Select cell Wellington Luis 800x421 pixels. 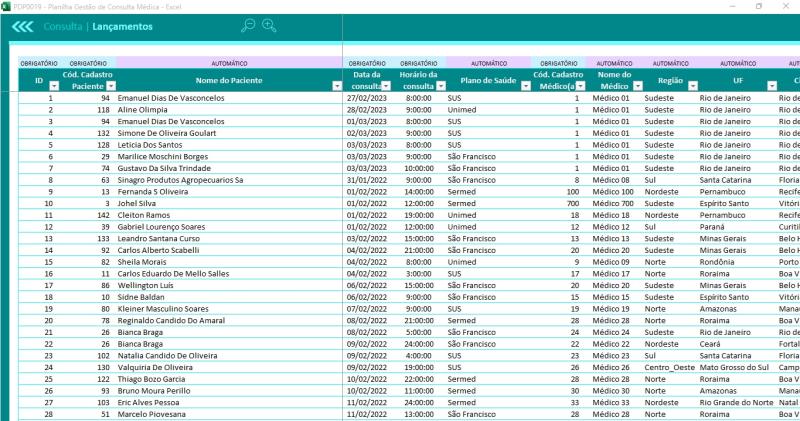(229, 286)
